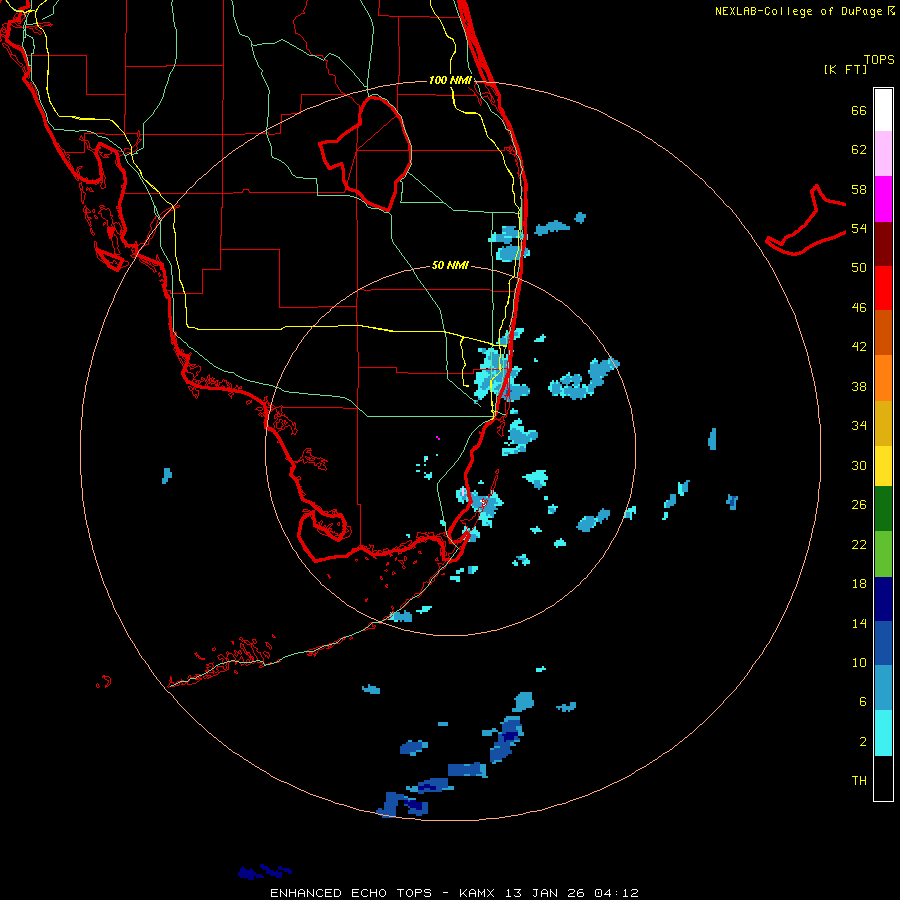Select the dark maroon legend color segment
The image size is (900, 900).
883,243
